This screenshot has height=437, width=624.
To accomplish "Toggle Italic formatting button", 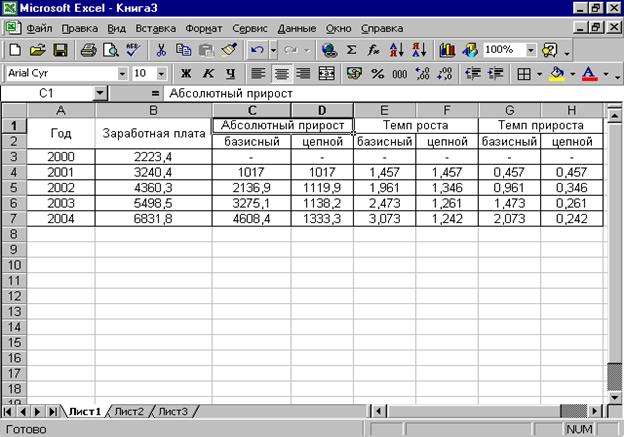I will coord(208,73).
